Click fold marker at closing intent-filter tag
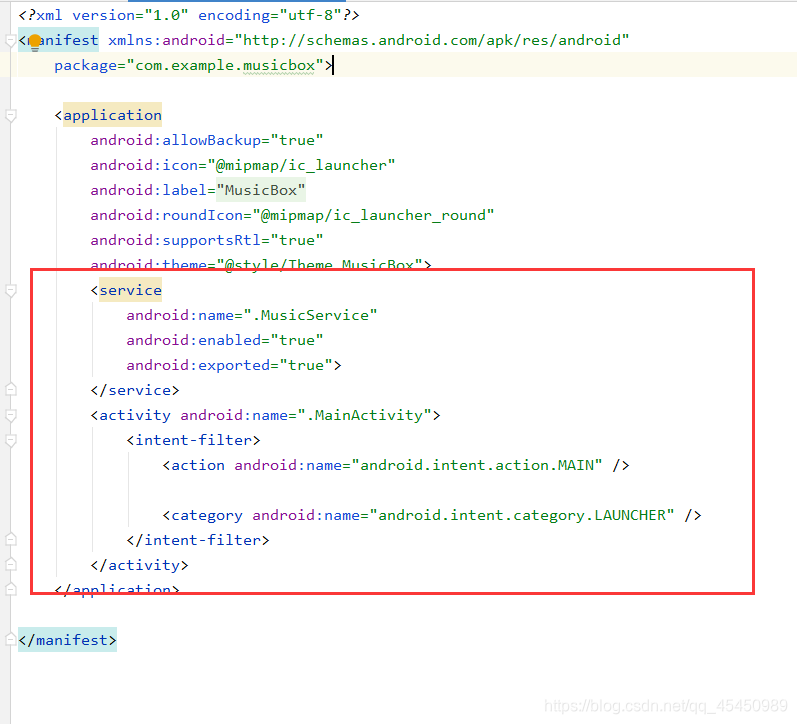Image resolution: width=797 pixels, height=724 pixels. pos(10,539)
